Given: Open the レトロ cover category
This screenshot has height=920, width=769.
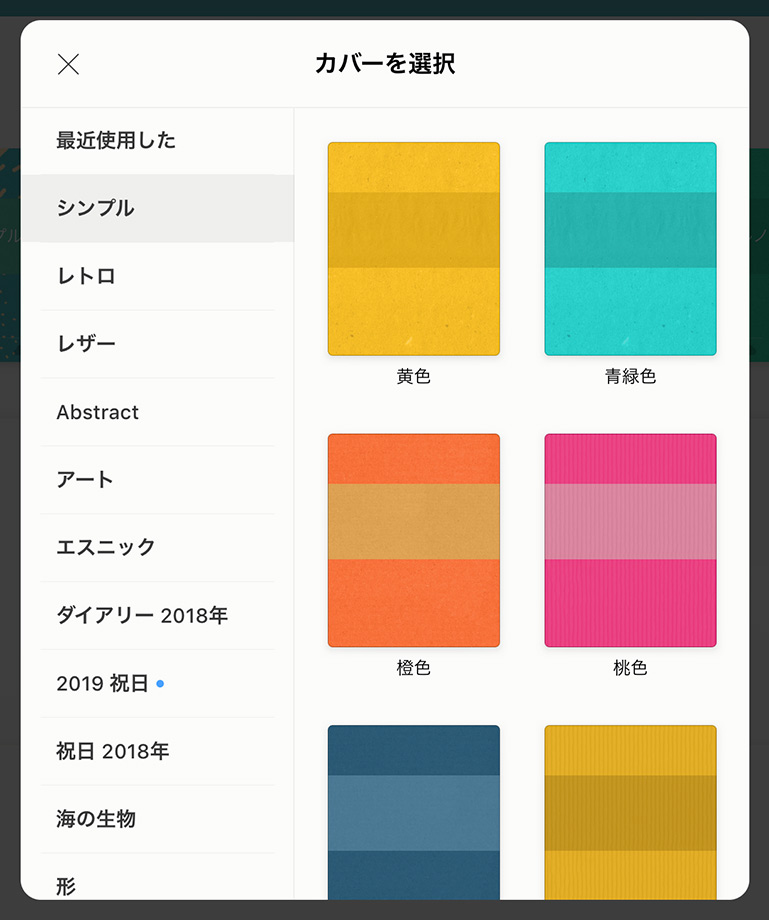Looking at the screenshot, I should (x=157, y=276).
